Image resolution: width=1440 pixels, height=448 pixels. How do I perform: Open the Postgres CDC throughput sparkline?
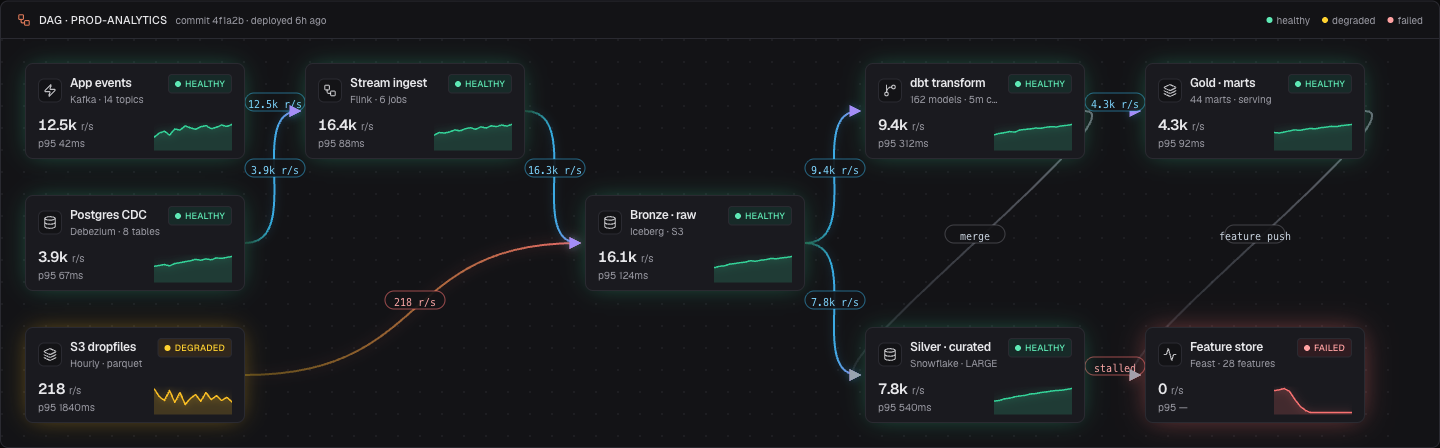tap(193, 268)
